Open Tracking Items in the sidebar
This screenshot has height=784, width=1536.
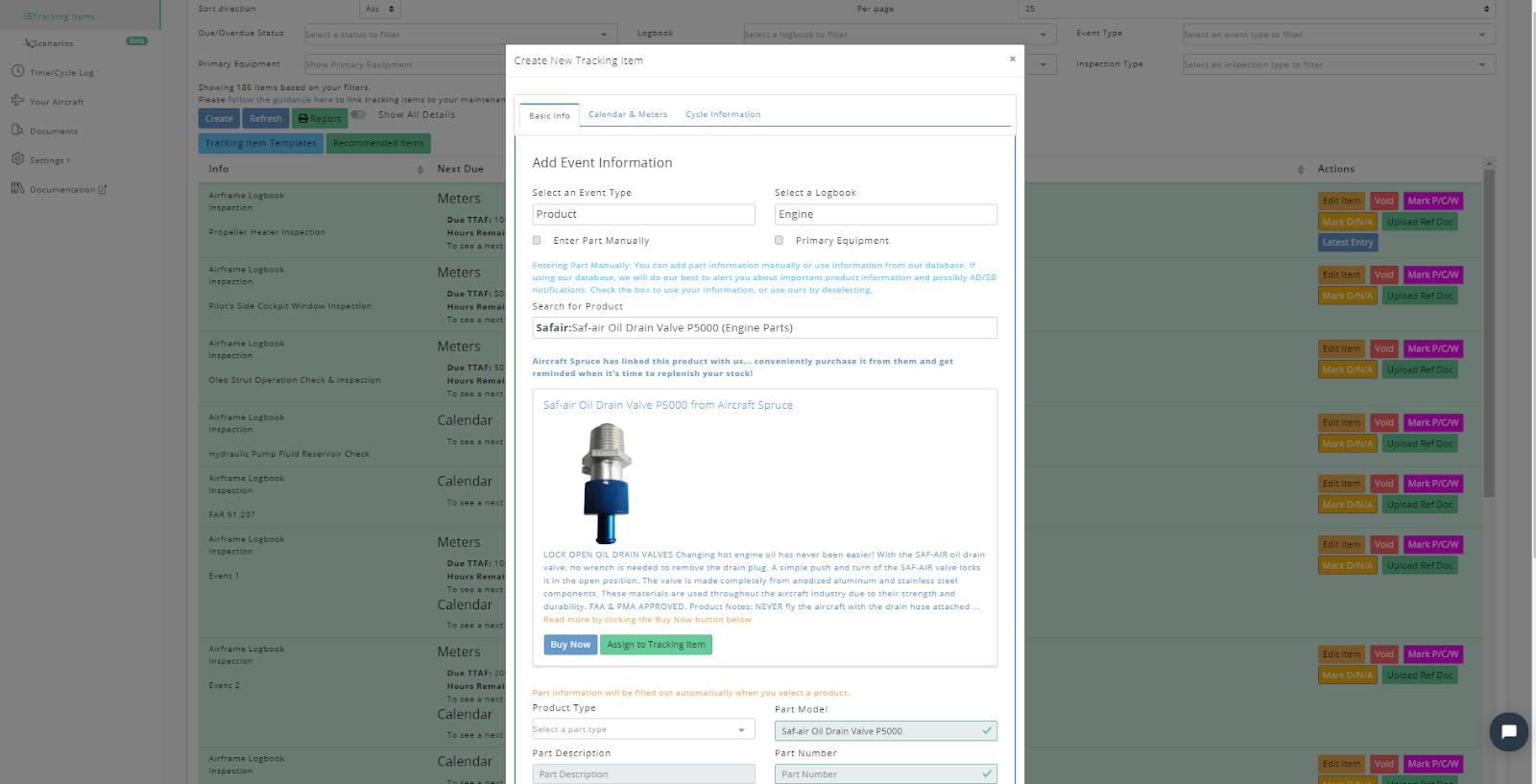pos(59,16)
